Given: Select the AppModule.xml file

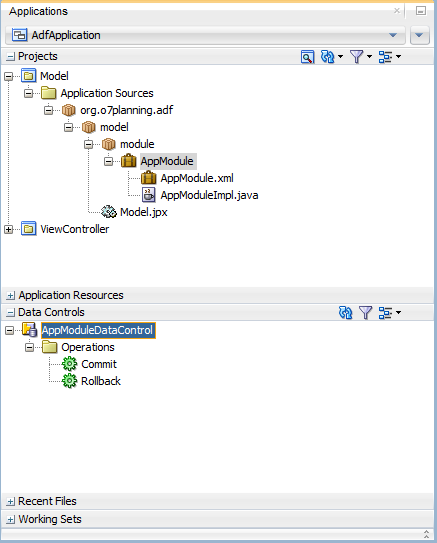Looking at the screenshot, I should (197, 178).
